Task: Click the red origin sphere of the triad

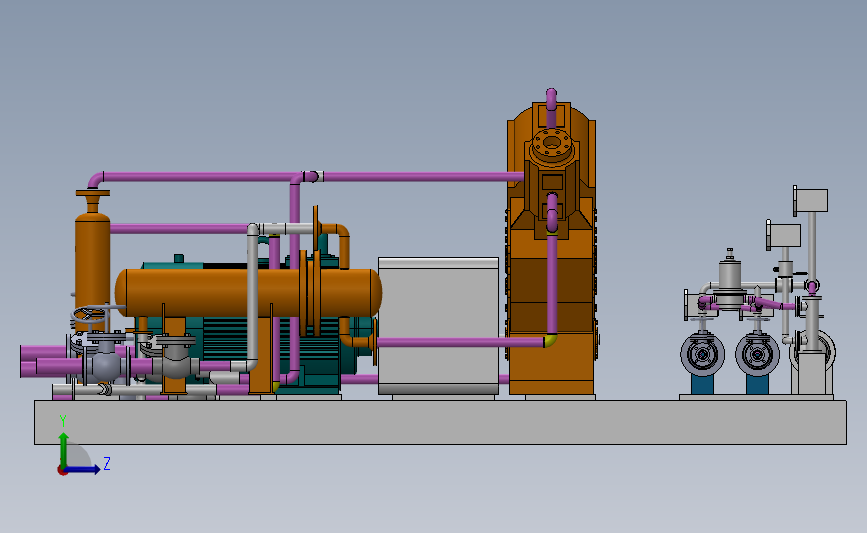Action: (x=62, y=471)
